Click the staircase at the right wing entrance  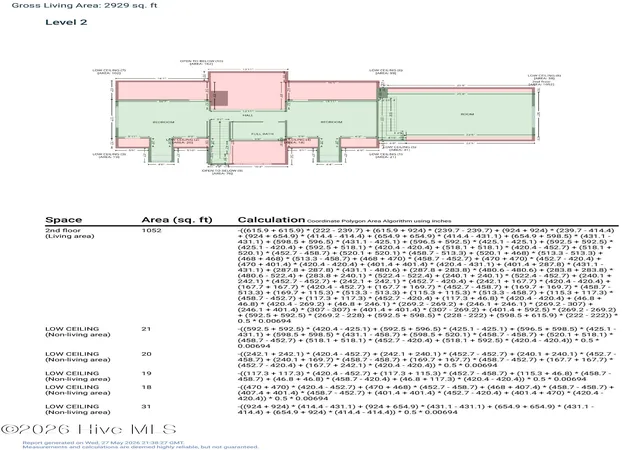[x=388, y=117]
